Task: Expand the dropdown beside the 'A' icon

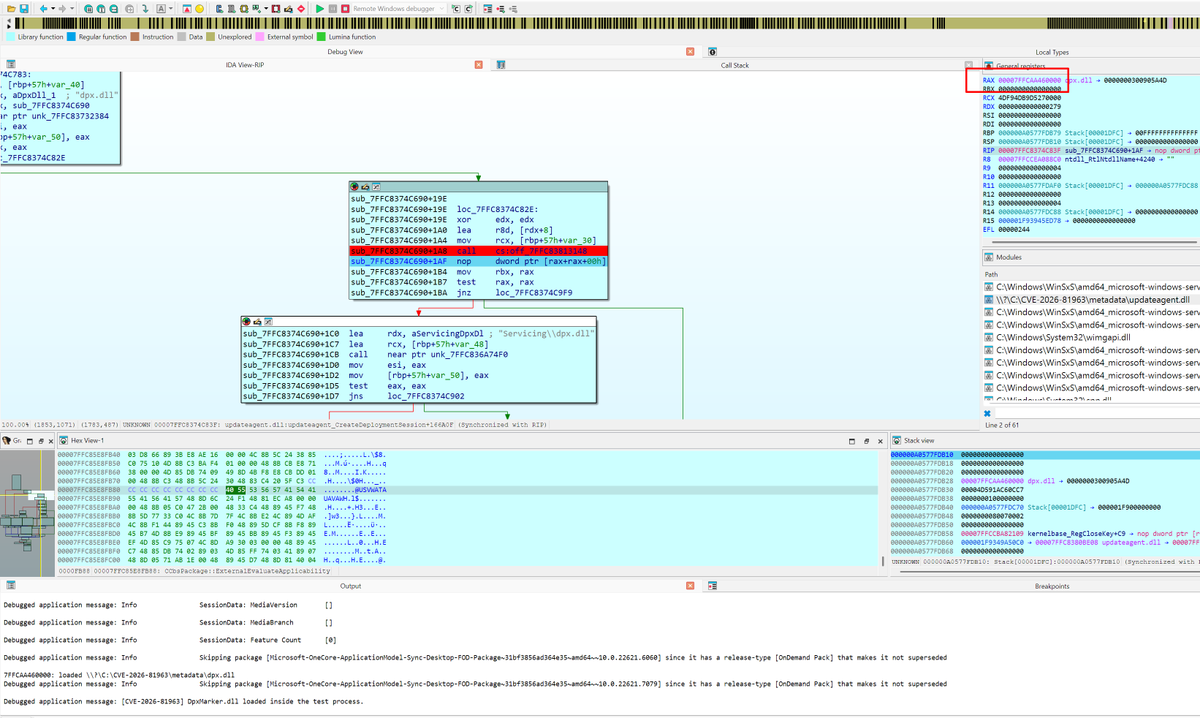Action: click(170, 8)
